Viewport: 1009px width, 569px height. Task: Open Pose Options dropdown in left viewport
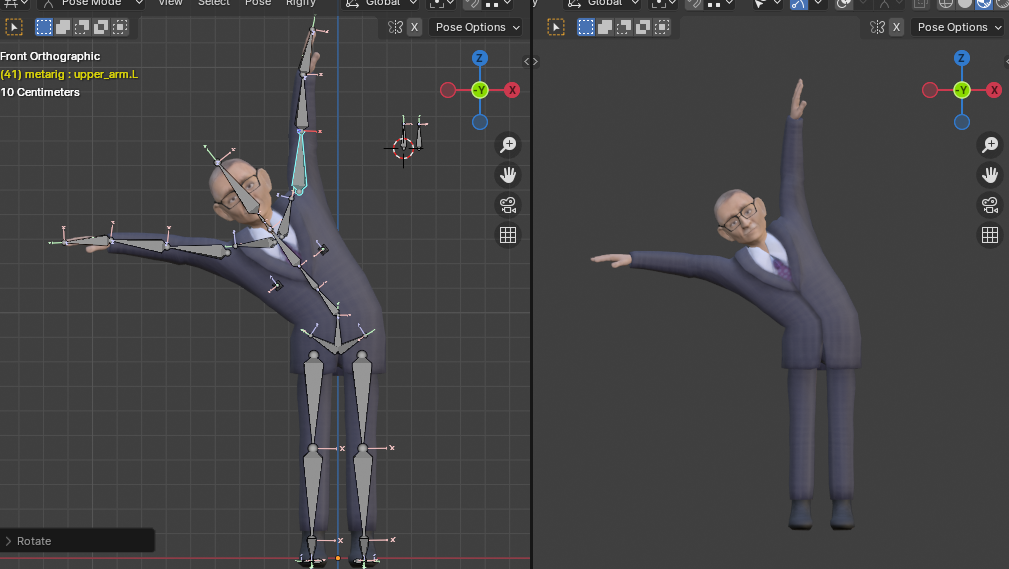[475, 27]
